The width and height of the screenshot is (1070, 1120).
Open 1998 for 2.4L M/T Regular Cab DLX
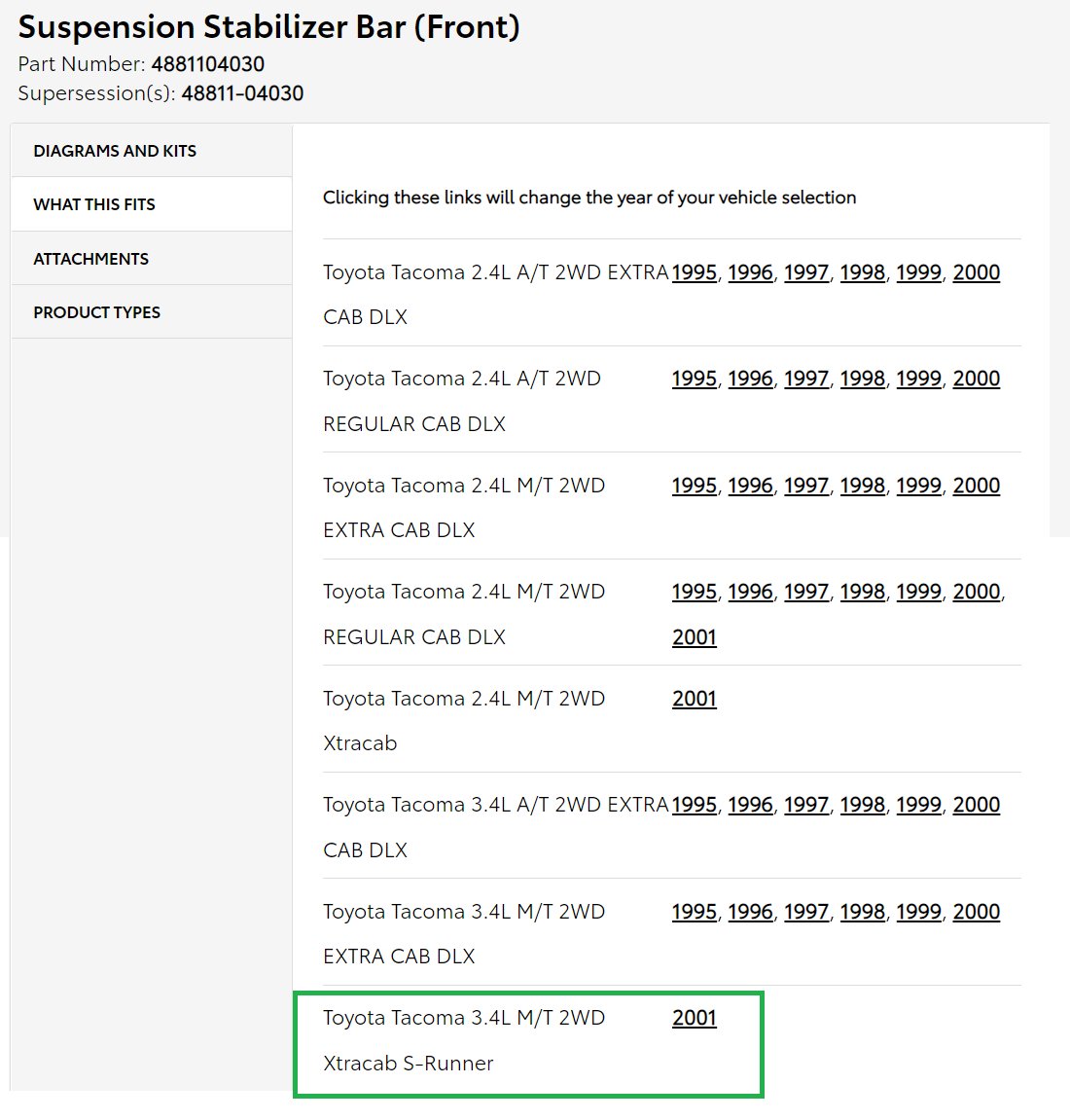pos(862,592)
